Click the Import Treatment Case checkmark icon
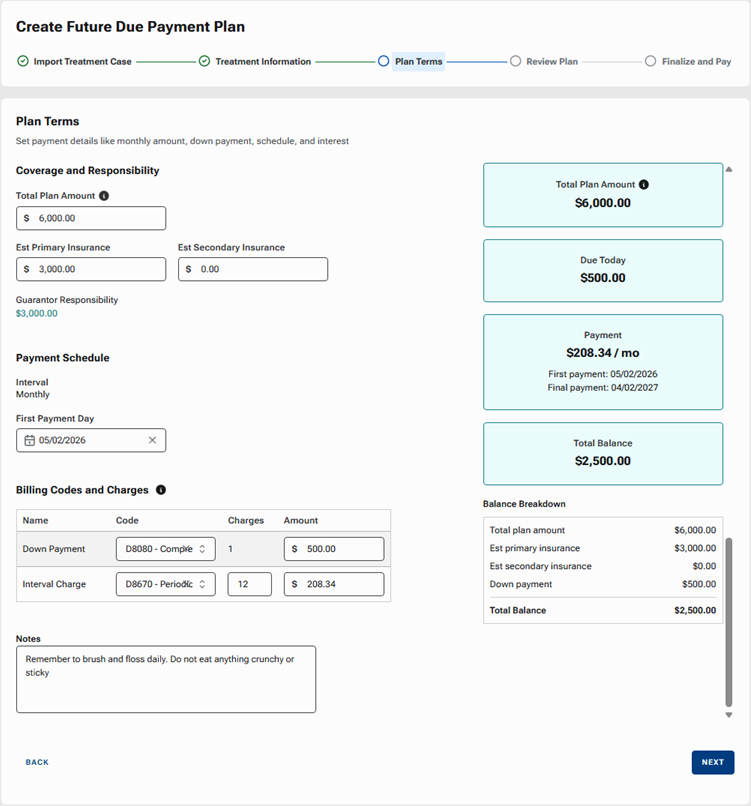Screen dimensions: 751x806 (x=23, y=61)
